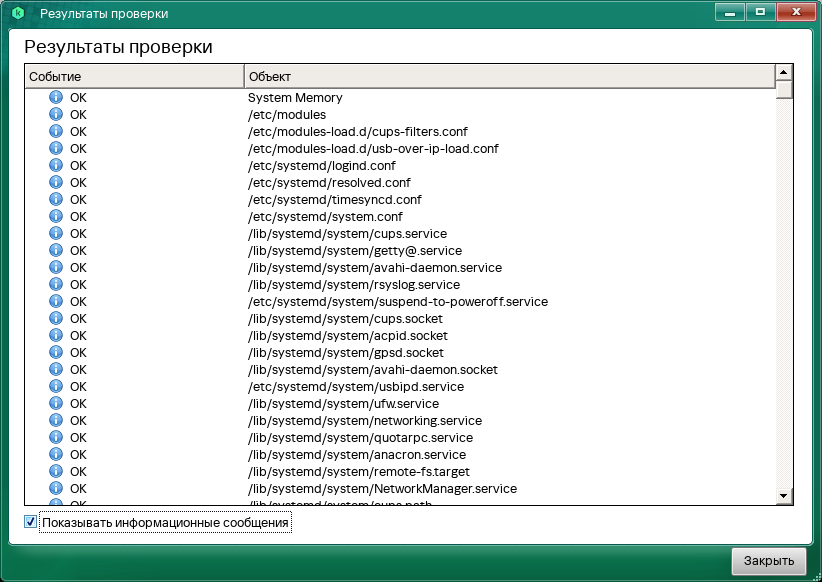
Task: Select the /etc/systemd/resolved.conf row
Action: pyautogui.click(x=329, y=183)
